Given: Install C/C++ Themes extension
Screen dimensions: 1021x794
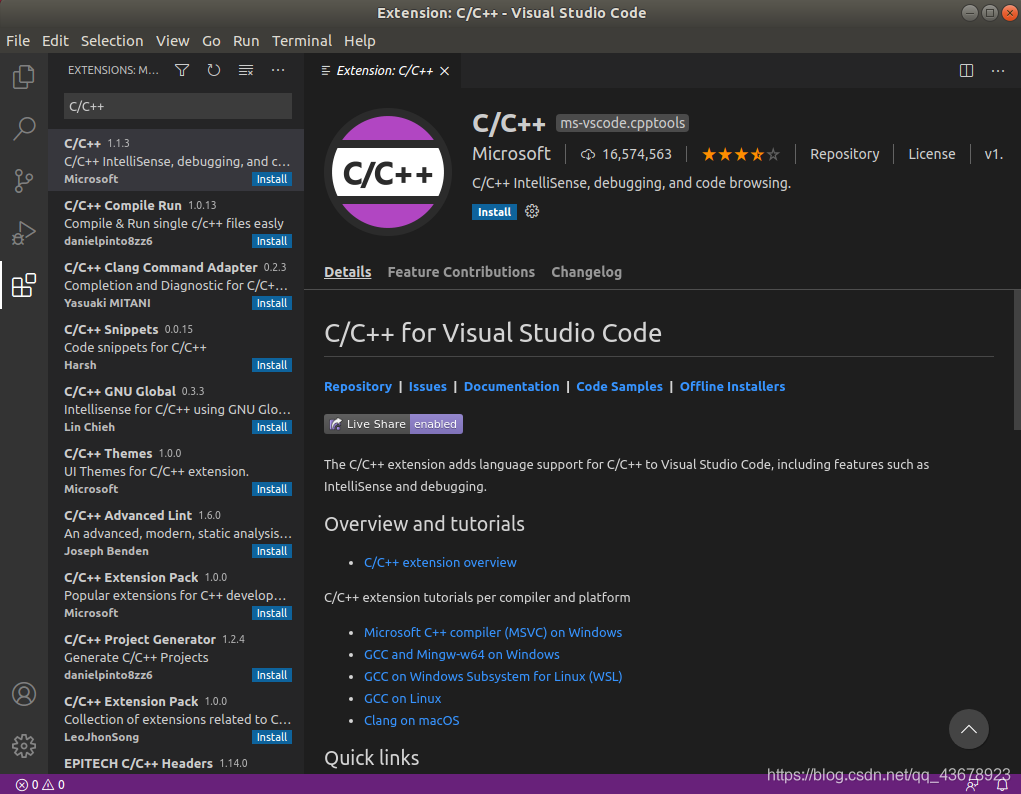Looking at the screenshot, I should click(x=272, y=489).
